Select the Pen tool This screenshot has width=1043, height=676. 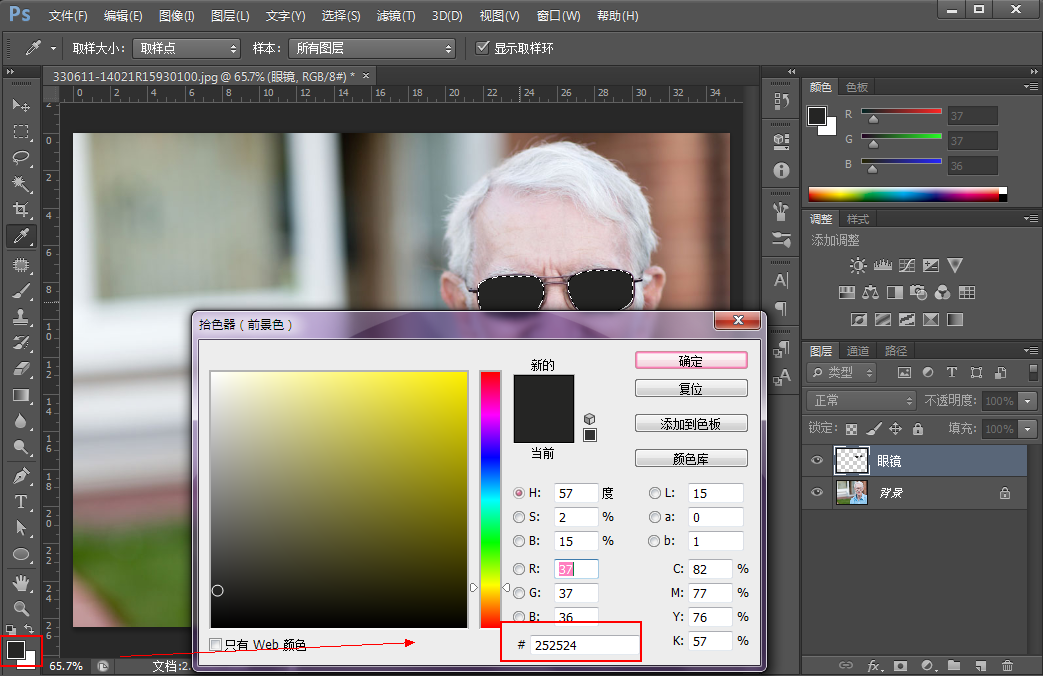tap(21, 476)
